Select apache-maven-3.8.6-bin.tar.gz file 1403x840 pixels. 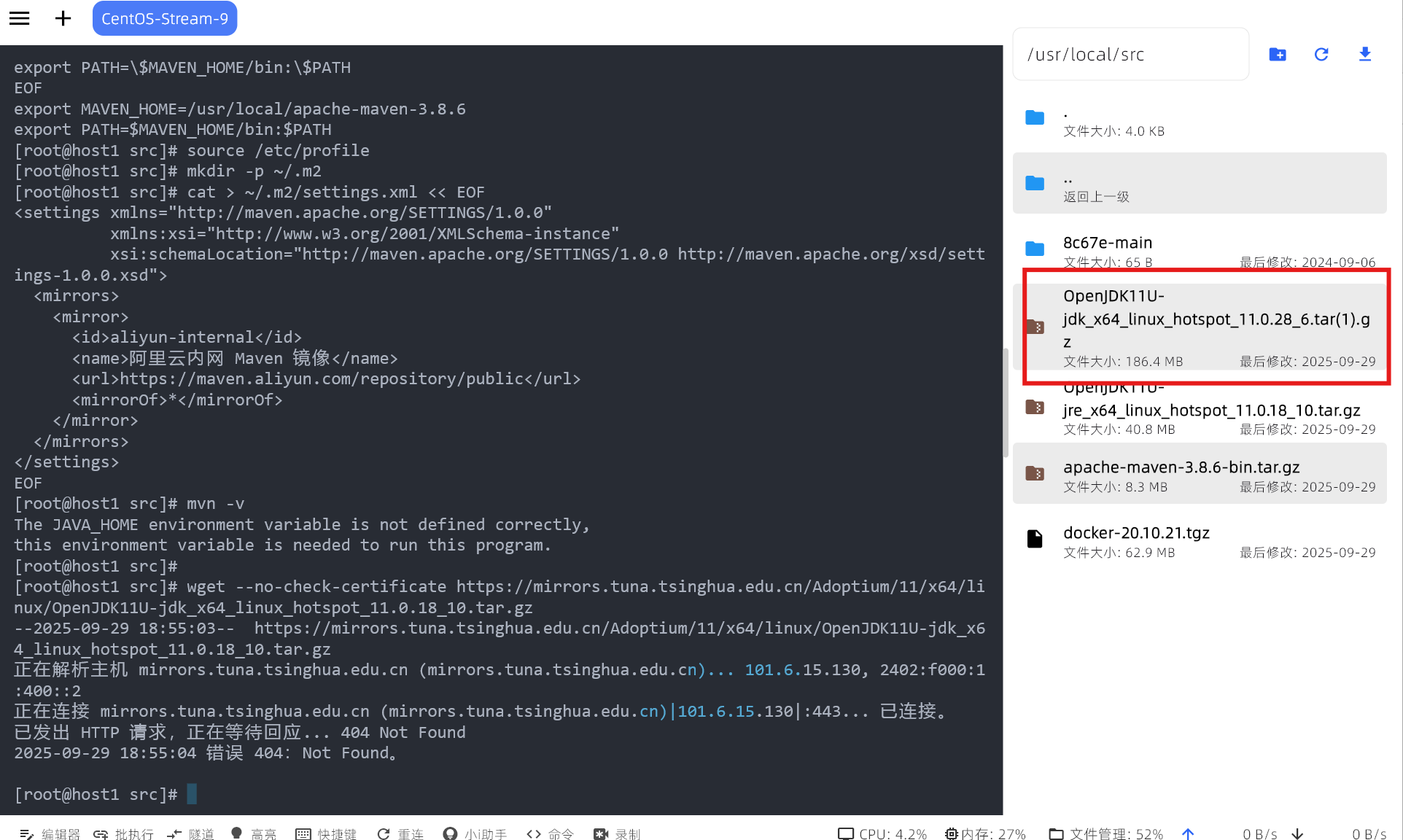coord(1200,473)
